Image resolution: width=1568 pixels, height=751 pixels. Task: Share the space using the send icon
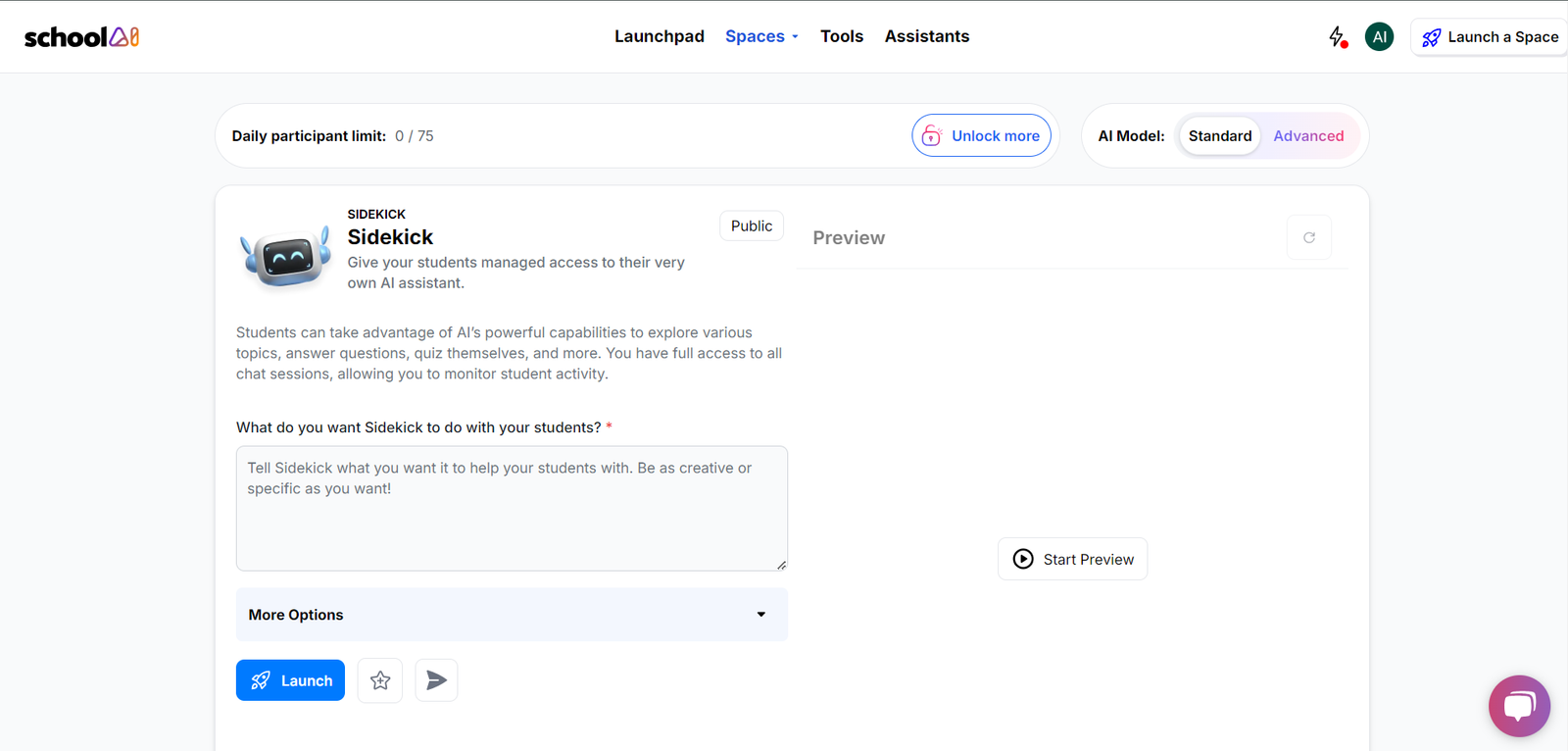436,680
